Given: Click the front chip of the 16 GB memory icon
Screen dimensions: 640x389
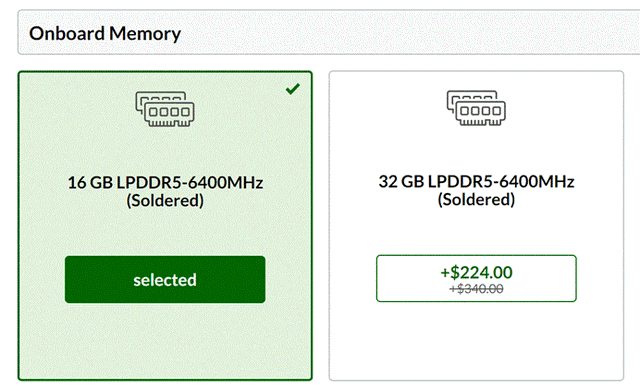Looking at the screenshot, I should 169,114.
